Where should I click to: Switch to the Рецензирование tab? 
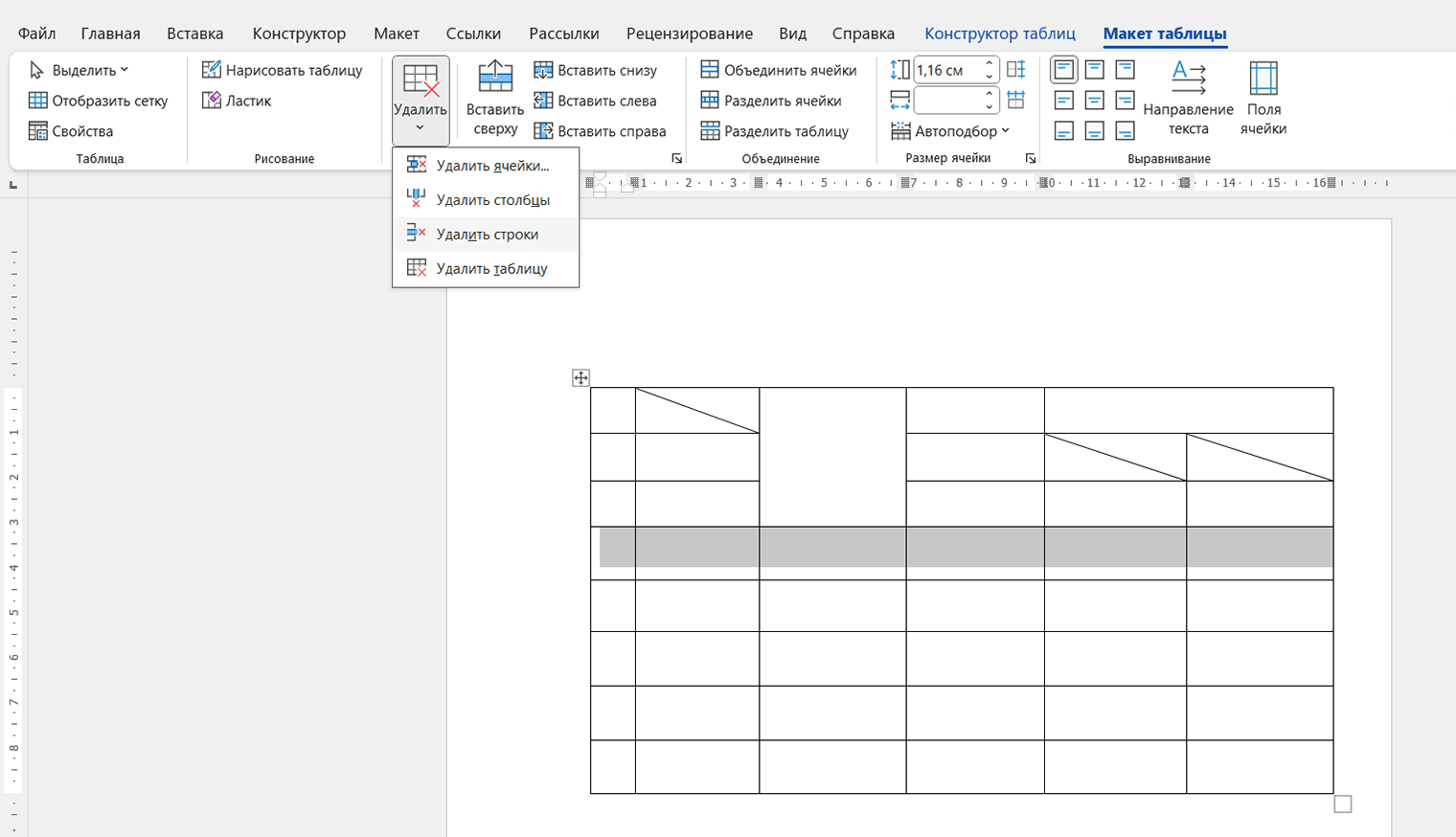pos(690,34)
